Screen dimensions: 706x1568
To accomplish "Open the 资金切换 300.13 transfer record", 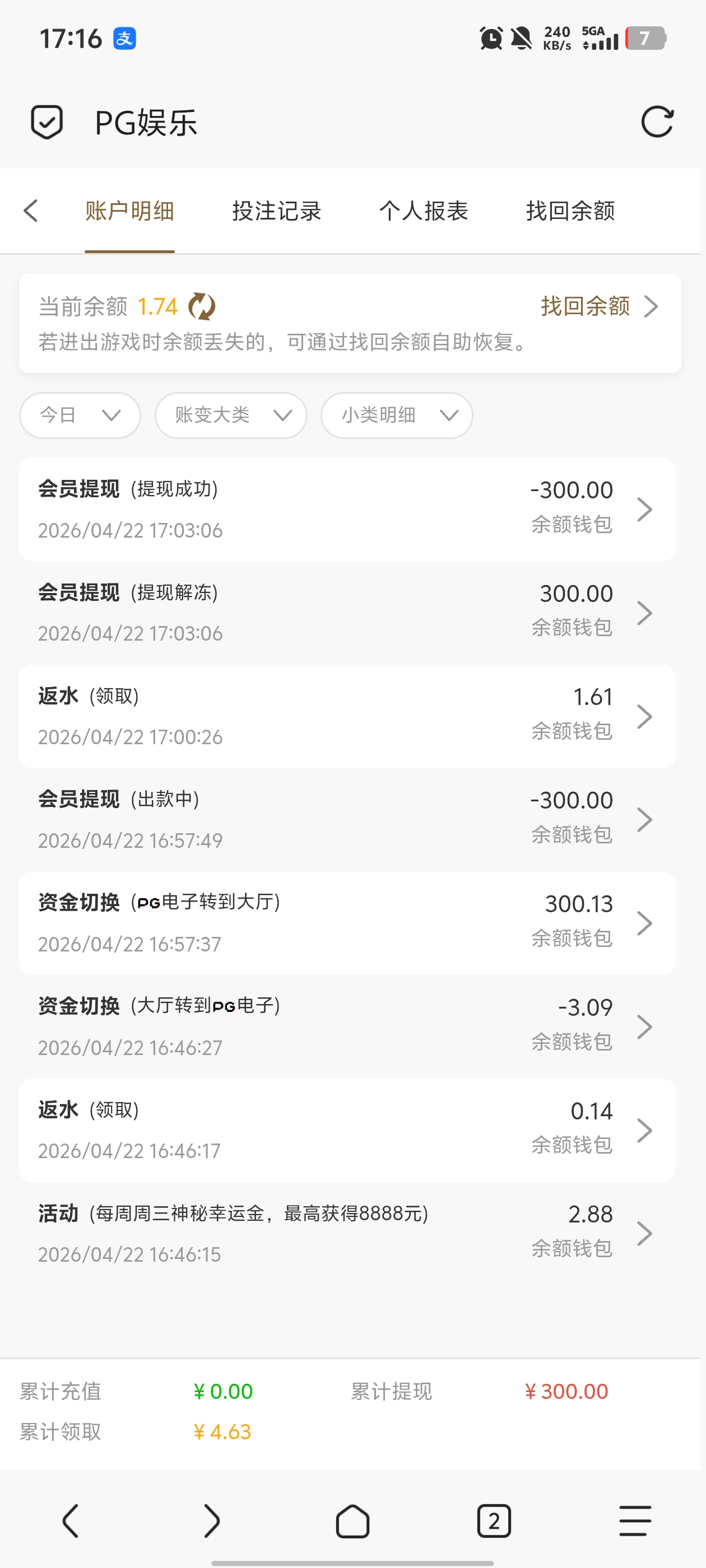I will (347, 923).
